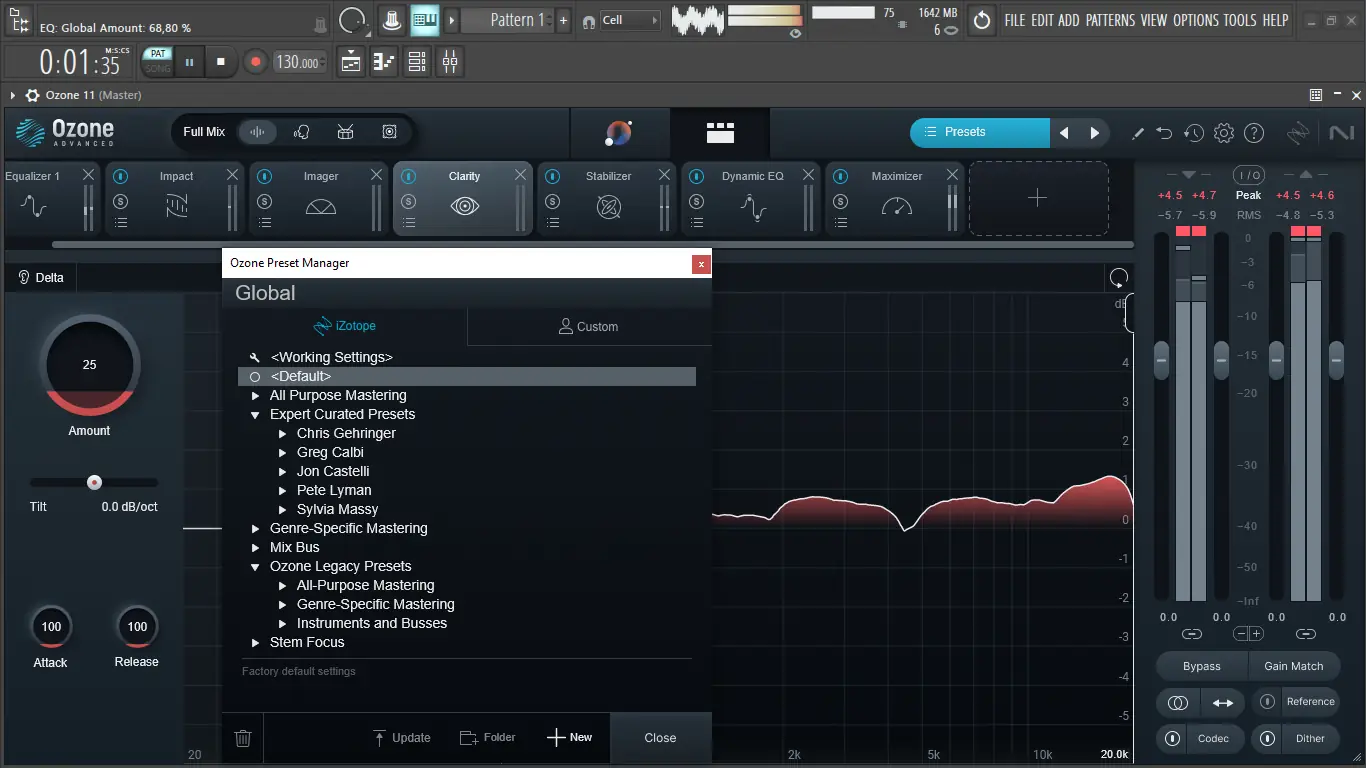Image resolution: width=1366 pixels, height=768 pixels.
Task: Solo the Impact module
Action: [121, 201]
